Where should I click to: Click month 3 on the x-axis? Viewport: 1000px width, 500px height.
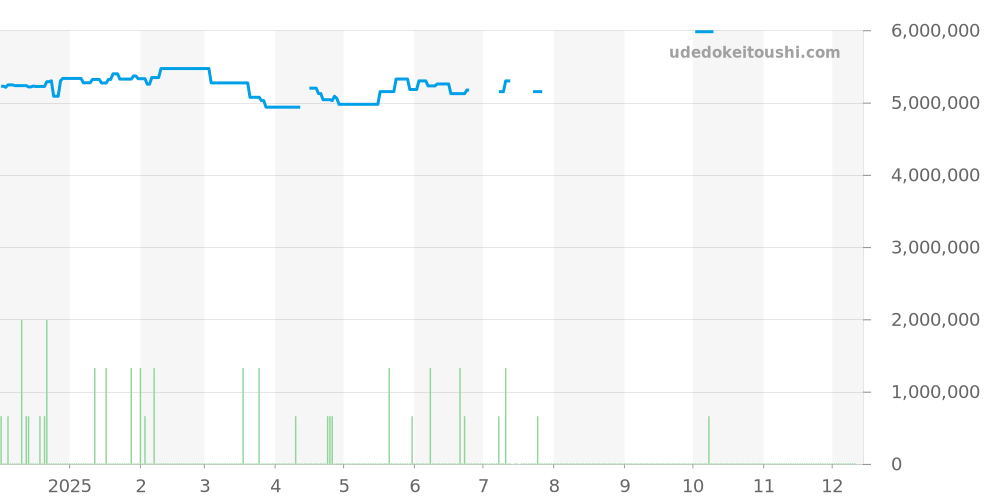[204, 486]
